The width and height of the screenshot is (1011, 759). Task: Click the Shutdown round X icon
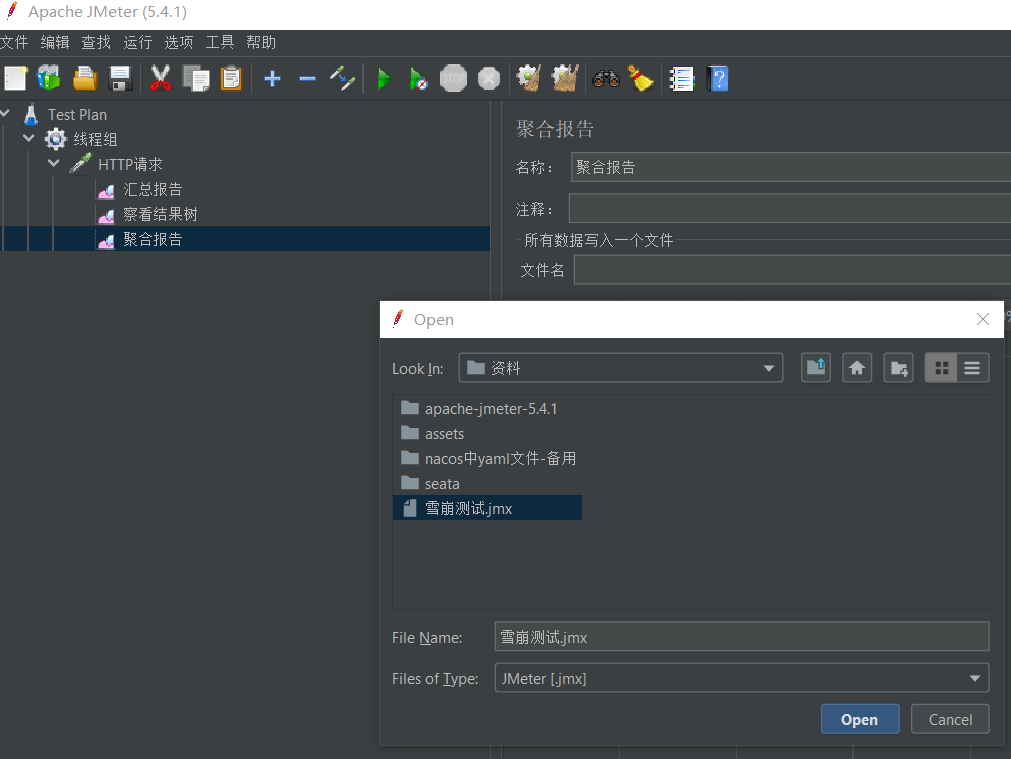click(x=489, y=79)
